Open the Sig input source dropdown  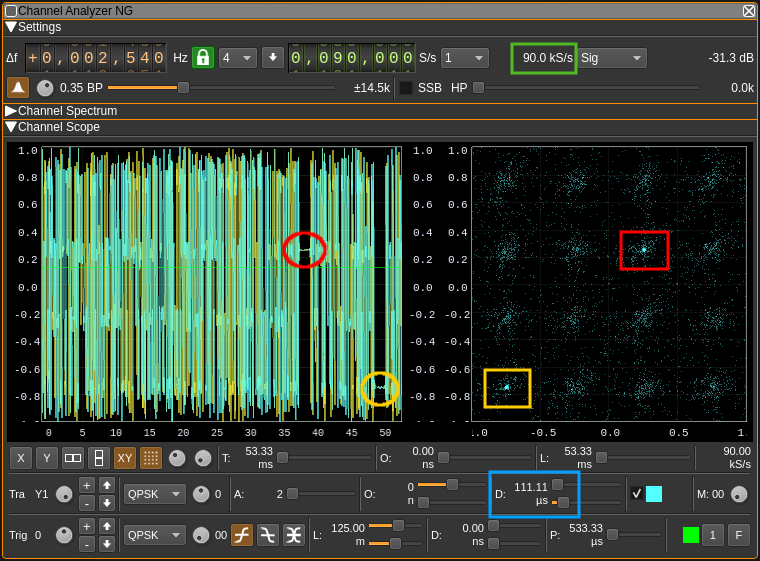click(612, 58)
